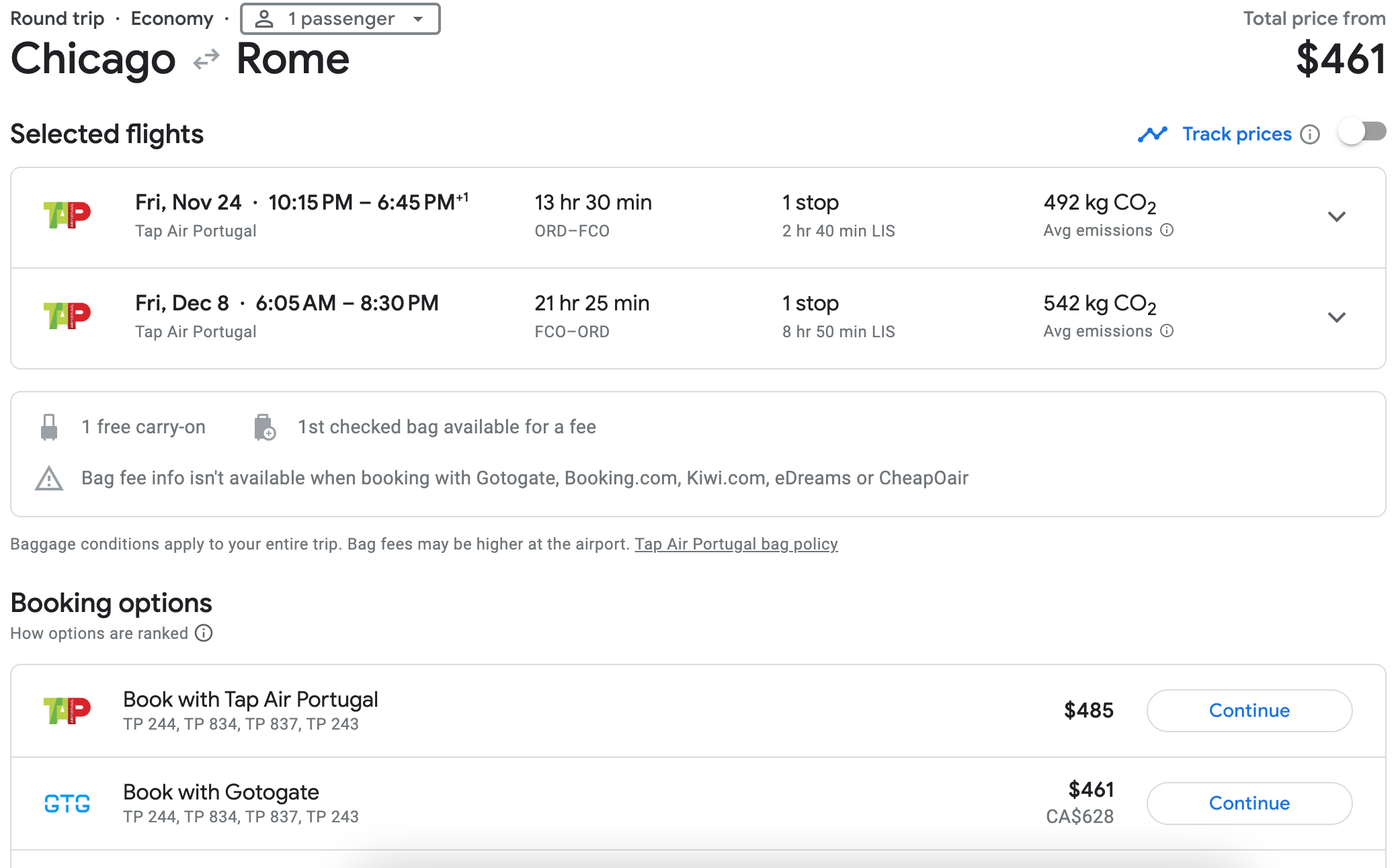Click '1 free carry-on' text
1398x868 pixels.
[143, 427]
